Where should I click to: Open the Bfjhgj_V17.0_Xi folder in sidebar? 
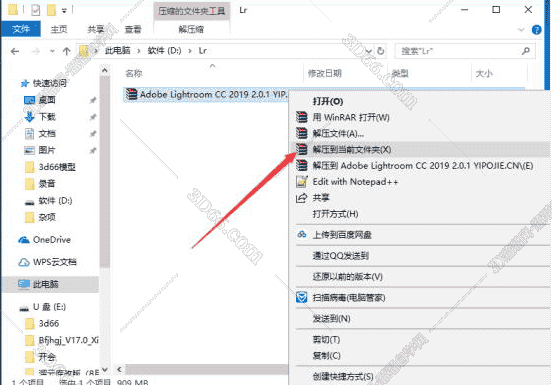(68, 340)
